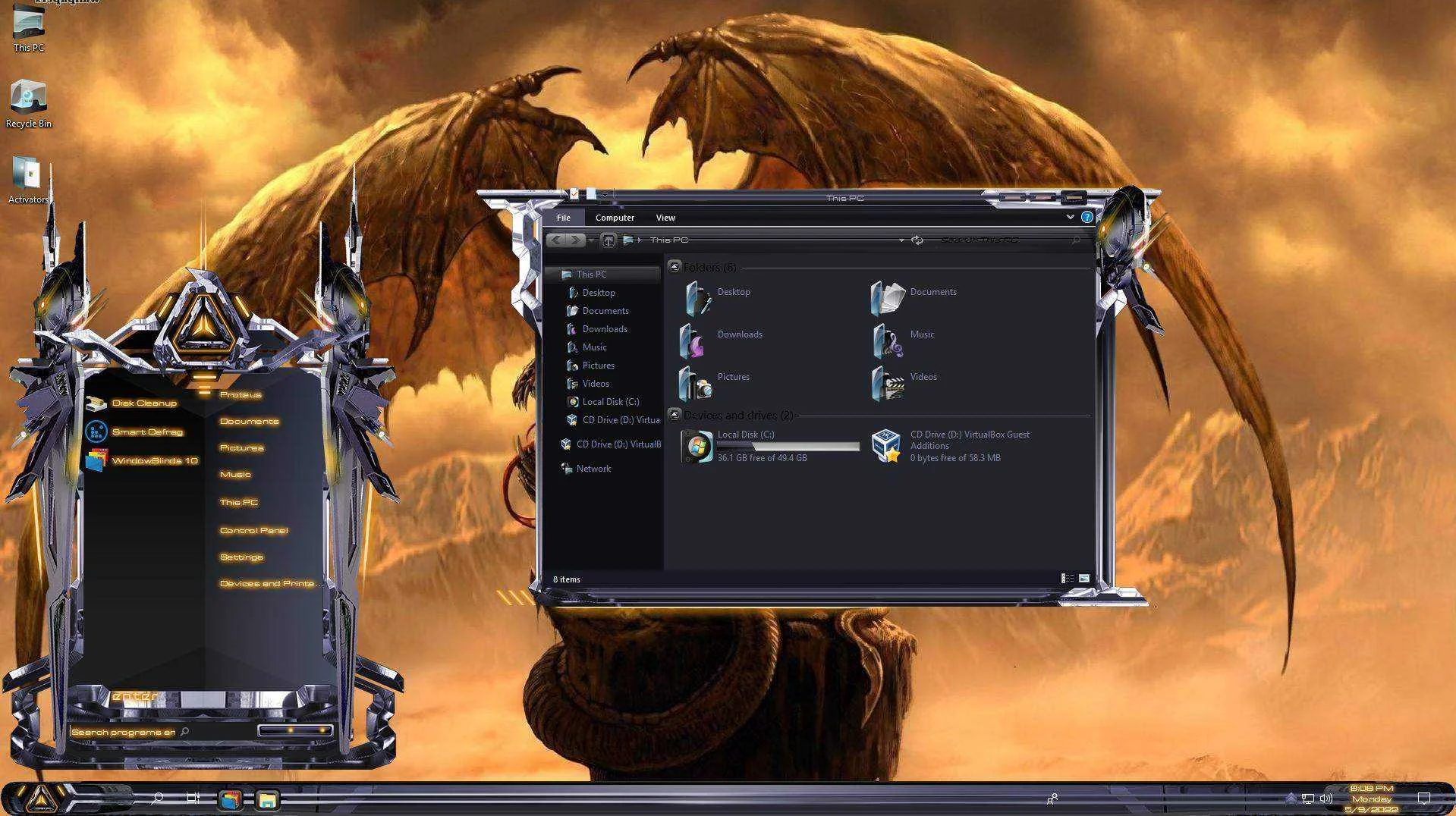
Task: Open Music from the Start menu
Action: point(235,474)
